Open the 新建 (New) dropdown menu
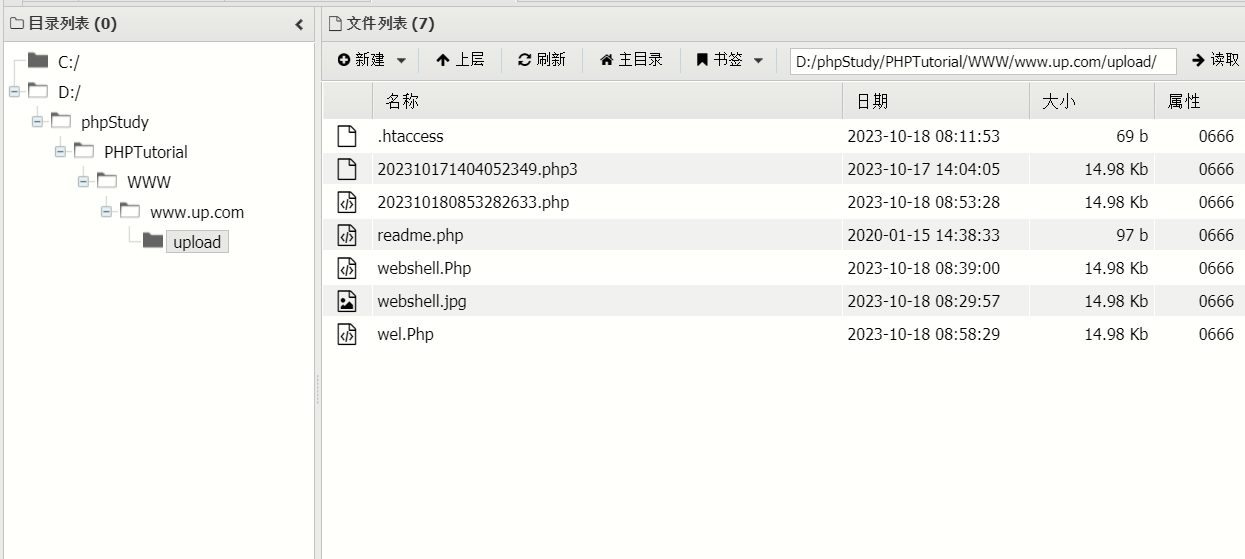 tap(372, 60)
